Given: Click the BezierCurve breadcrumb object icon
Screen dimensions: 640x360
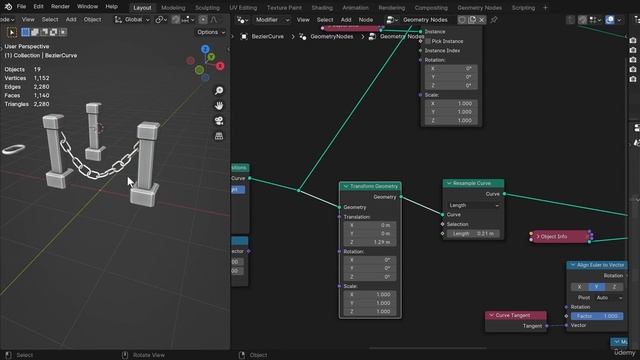Looking at the screenshot, I should [244, 36].
